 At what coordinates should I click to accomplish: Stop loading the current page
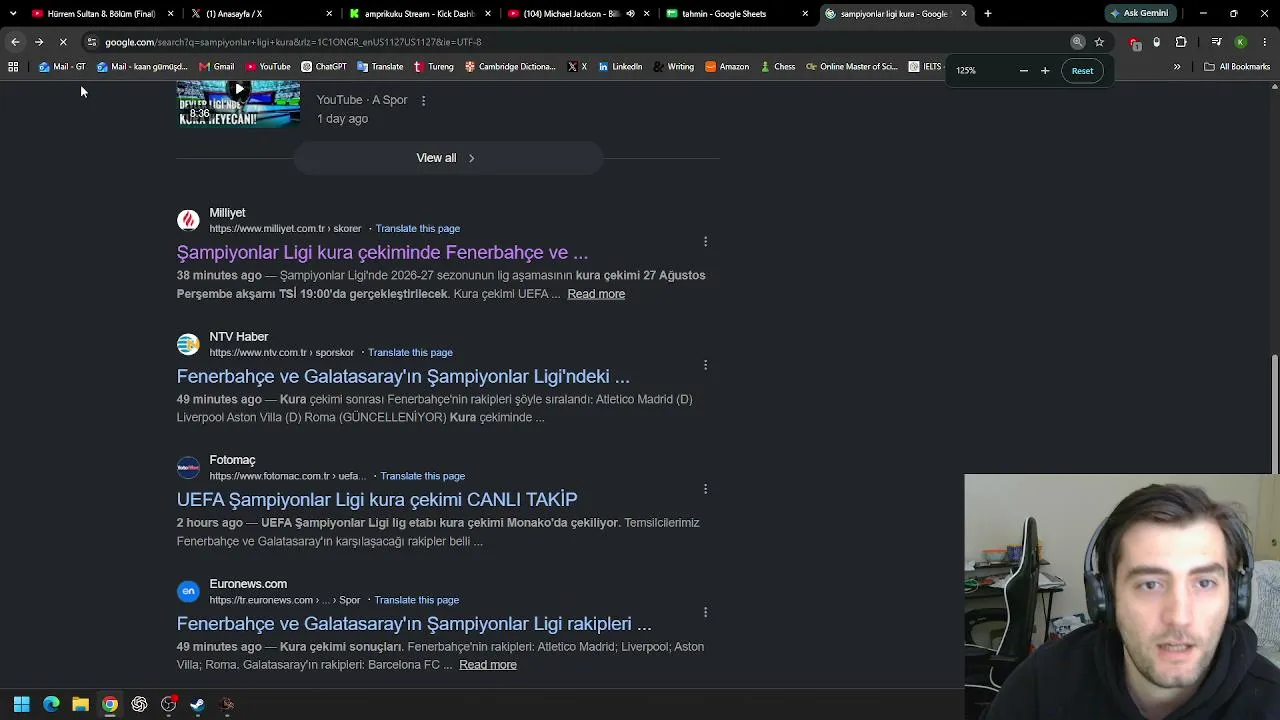point(63,42)
